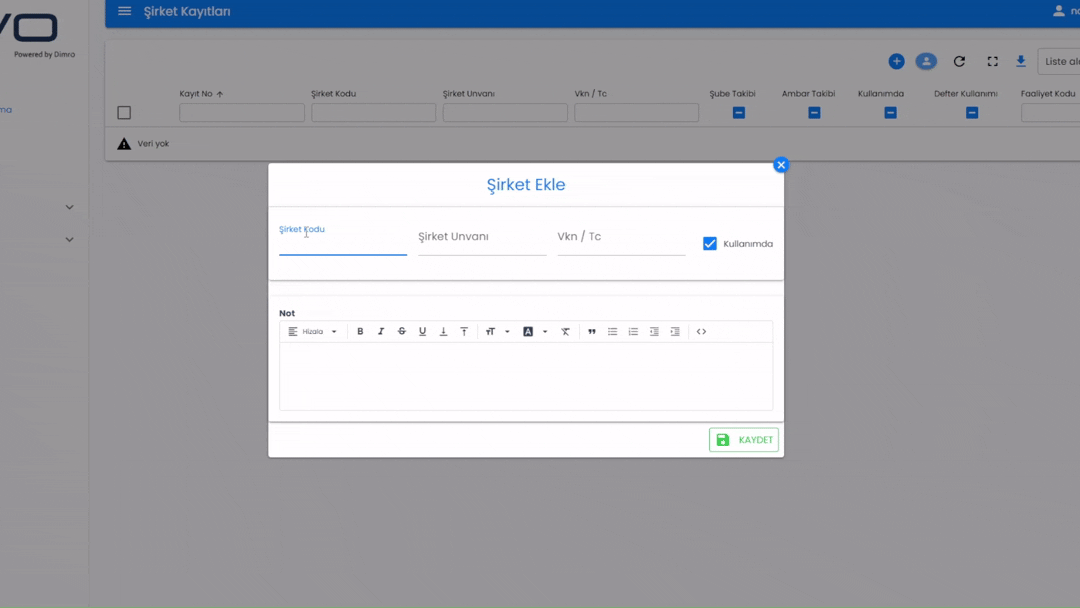
Task: Open the font size dropdown
Action: pos(497,332)
